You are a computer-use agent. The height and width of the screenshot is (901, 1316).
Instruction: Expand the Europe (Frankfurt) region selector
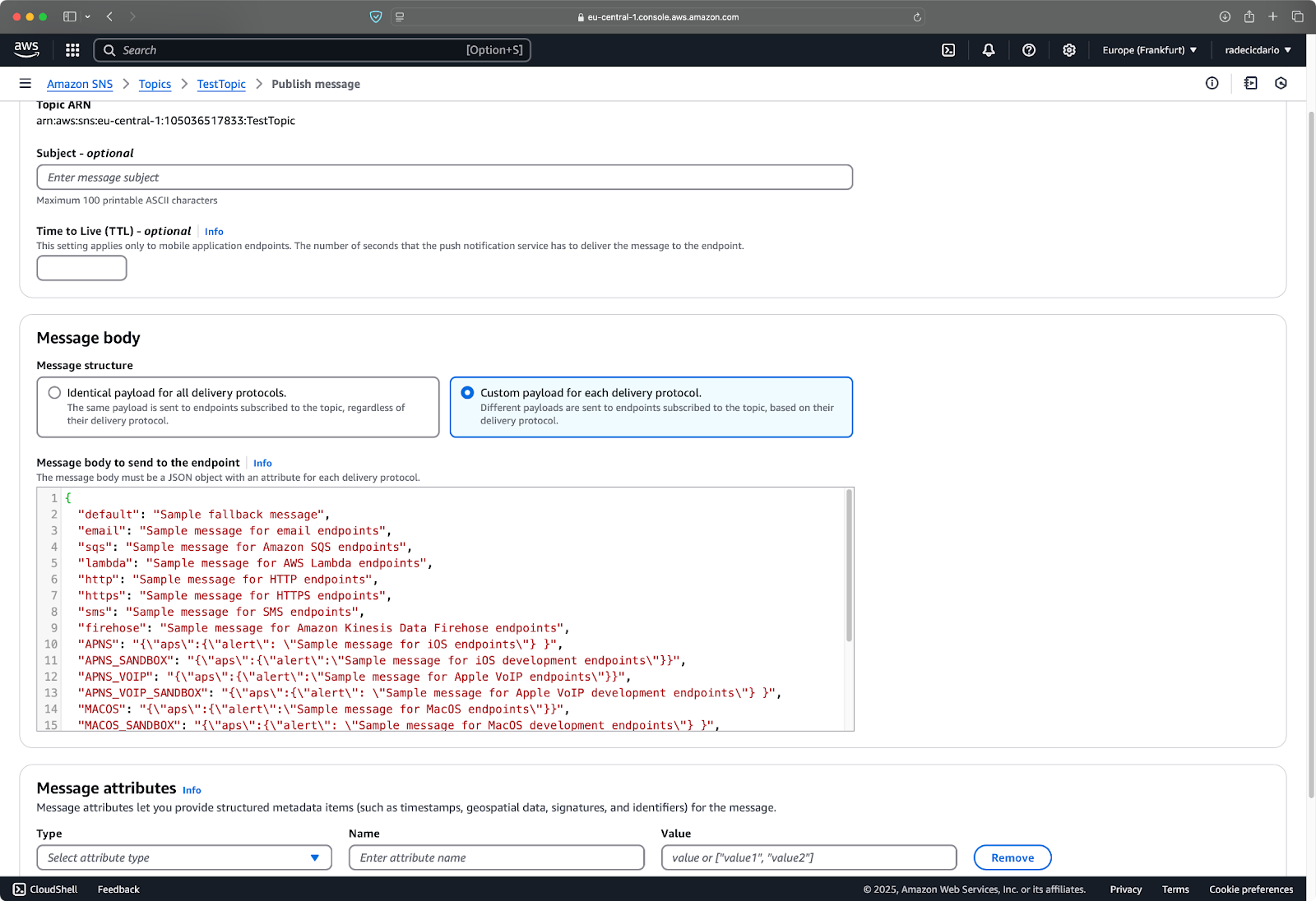(1150, 50)
